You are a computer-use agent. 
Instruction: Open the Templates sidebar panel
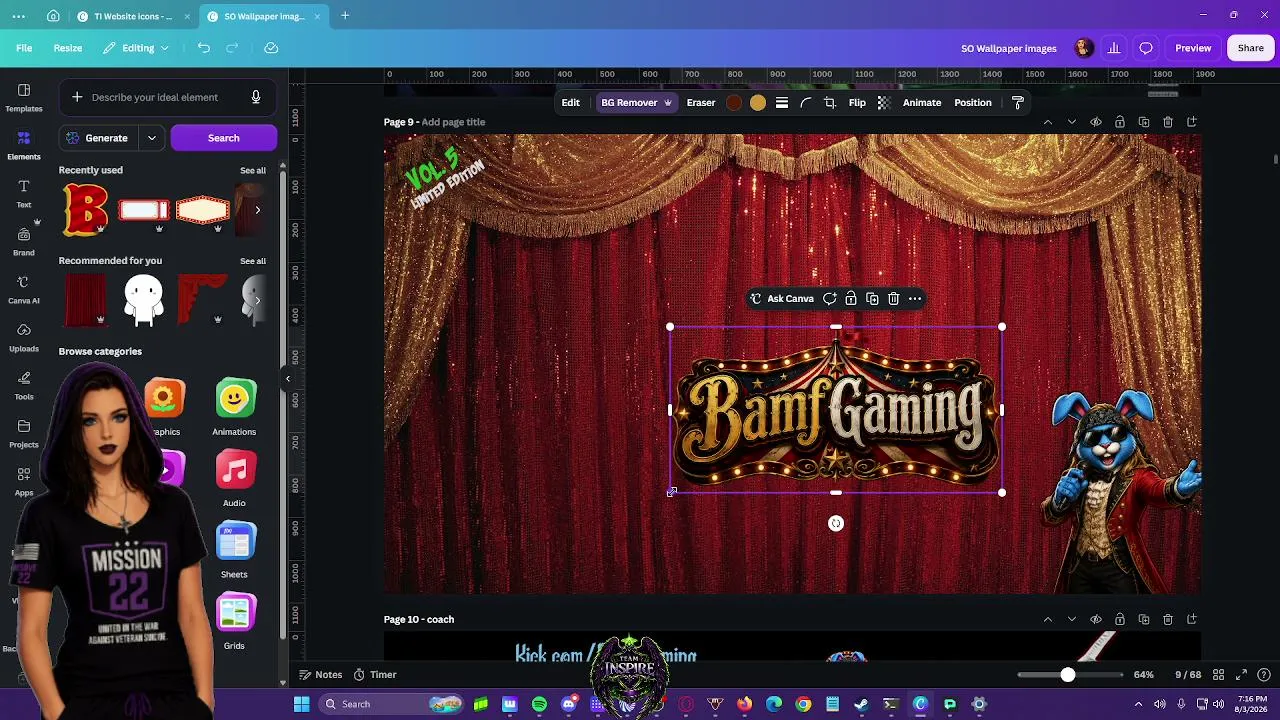click(24, 97)
